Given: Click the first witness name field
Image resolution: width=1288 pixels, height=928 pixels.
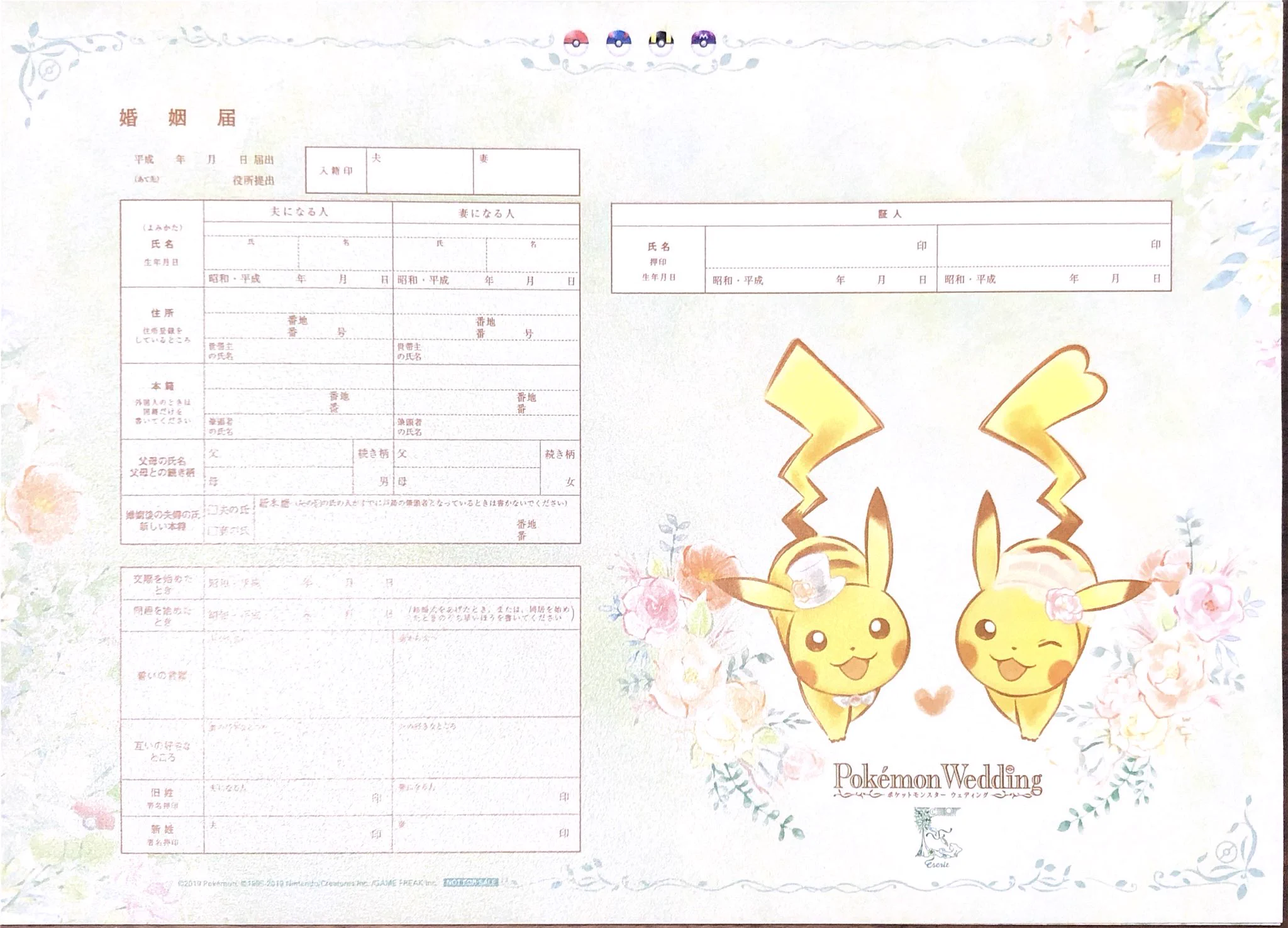Looking at the screenshot, I should [x=821, y=246].
